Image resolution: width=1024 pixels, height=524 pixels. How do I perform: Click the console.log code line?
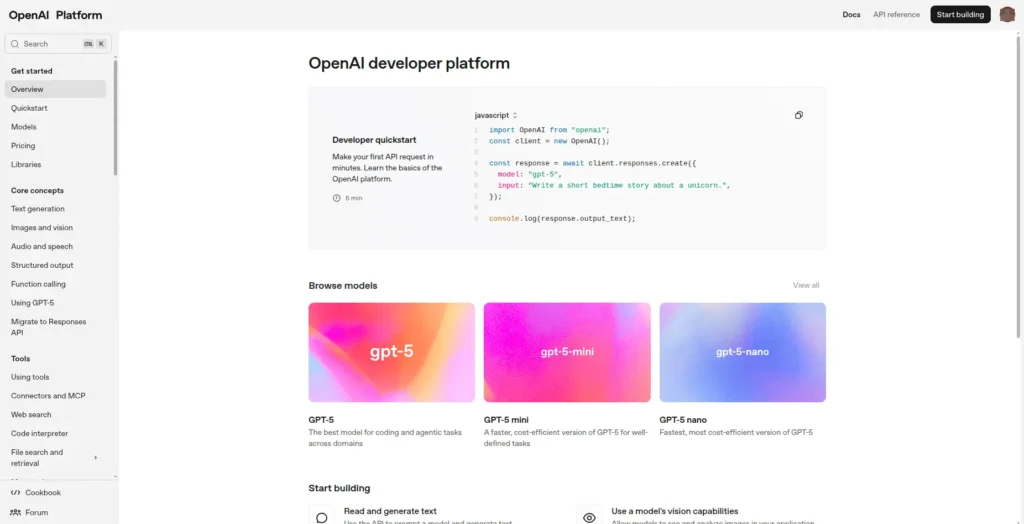tap(562, 219)
